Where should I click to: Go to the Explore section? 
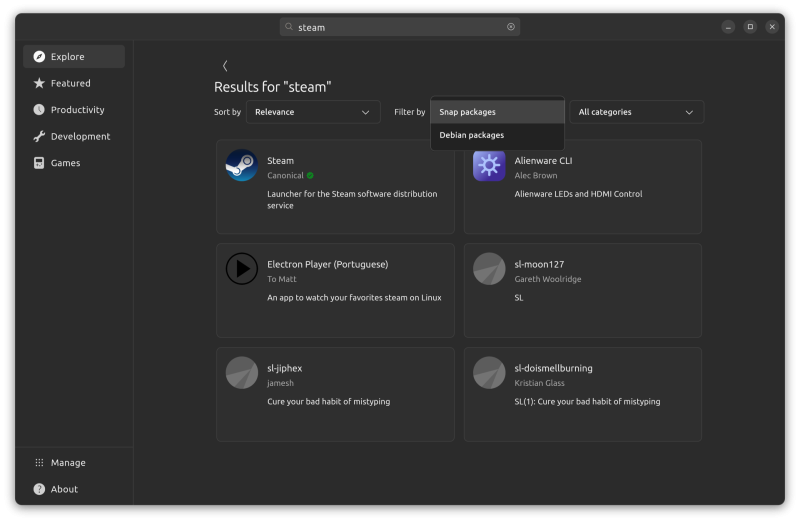coord(74,57)
